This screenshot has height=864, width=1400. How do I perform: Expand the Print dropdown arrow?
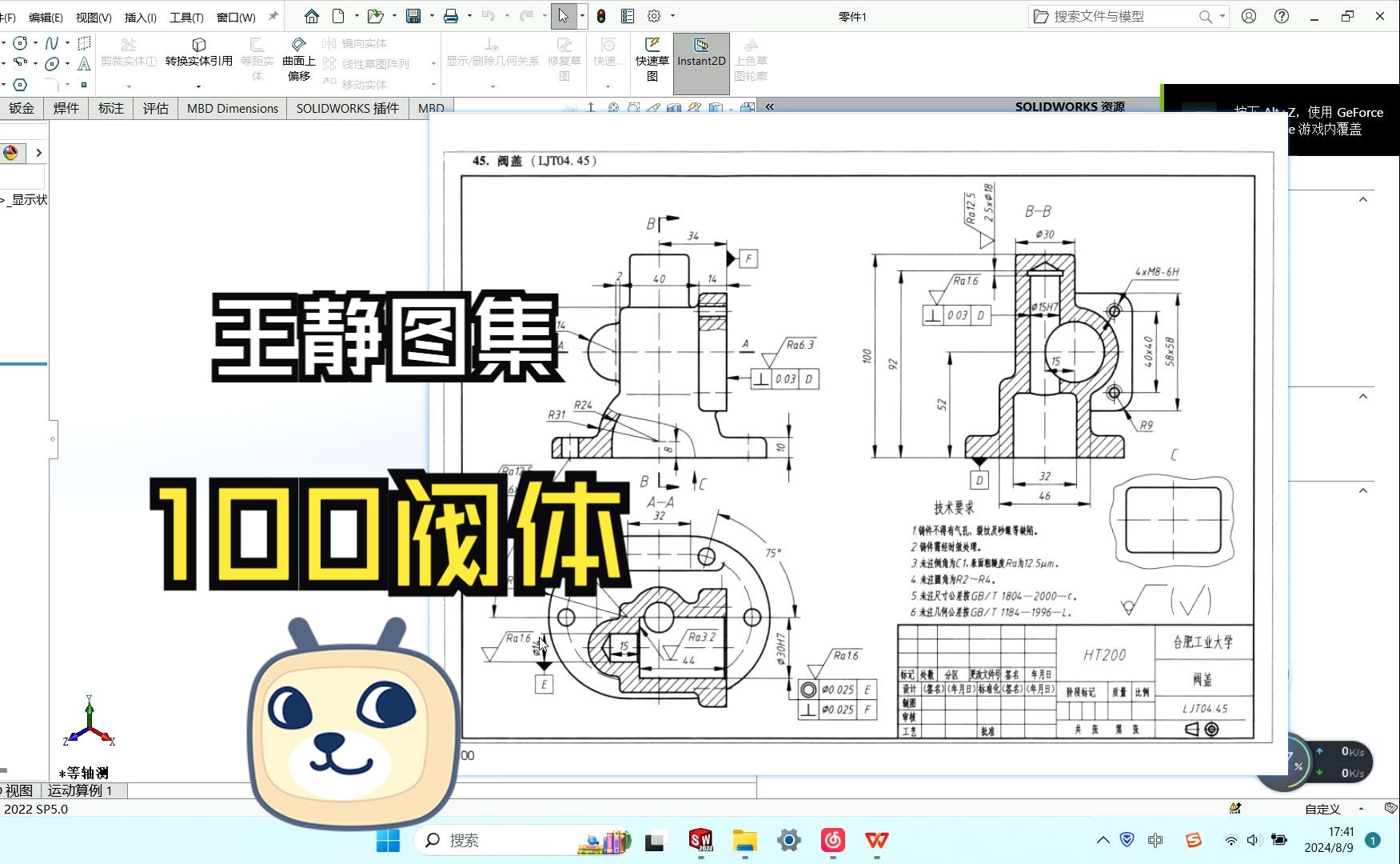(469, 16)
